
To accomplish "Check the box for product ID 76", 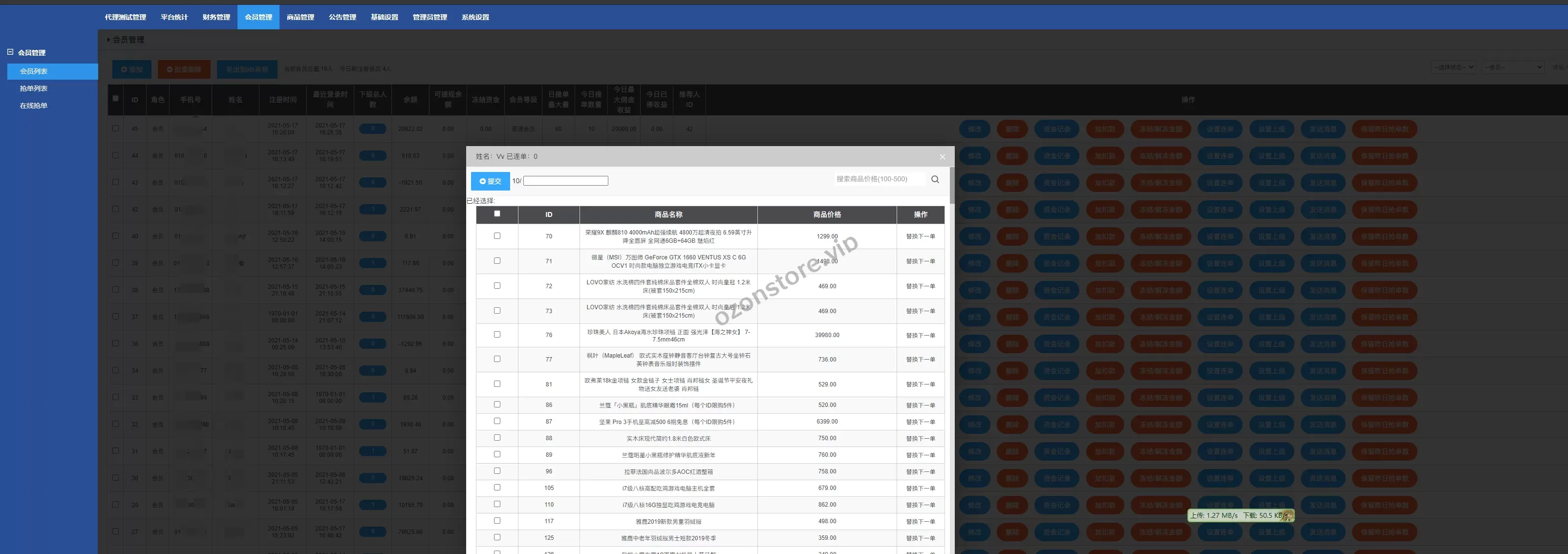I will point(497,335).
